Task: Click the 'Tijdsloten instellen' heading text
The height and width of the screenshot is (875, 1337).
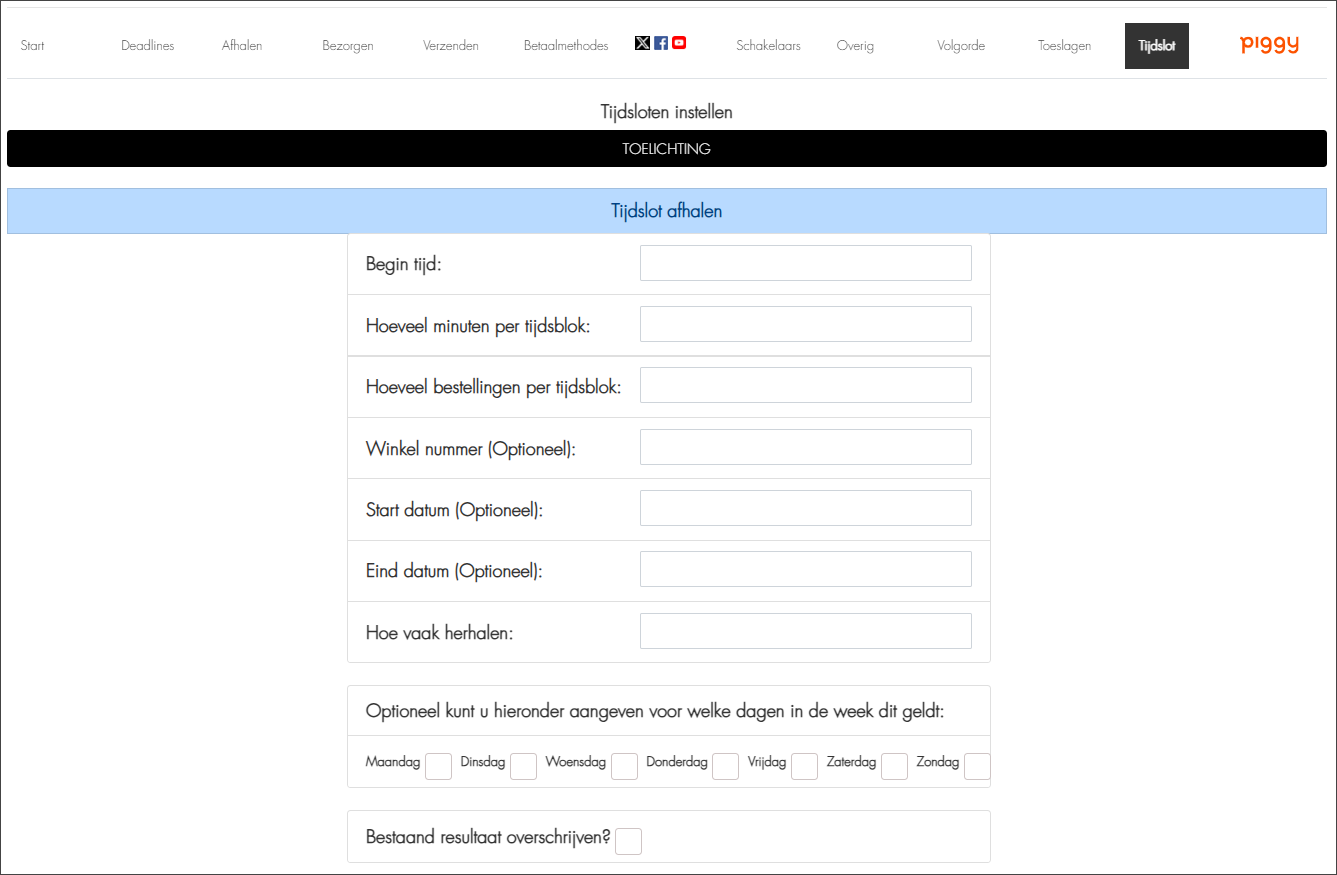Action: [x=667, y=112]
